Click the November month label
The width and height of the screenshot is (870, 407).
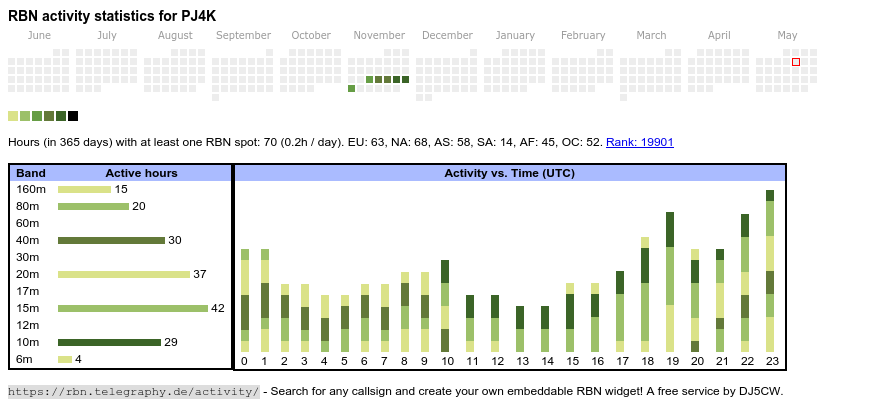(379, 35)
